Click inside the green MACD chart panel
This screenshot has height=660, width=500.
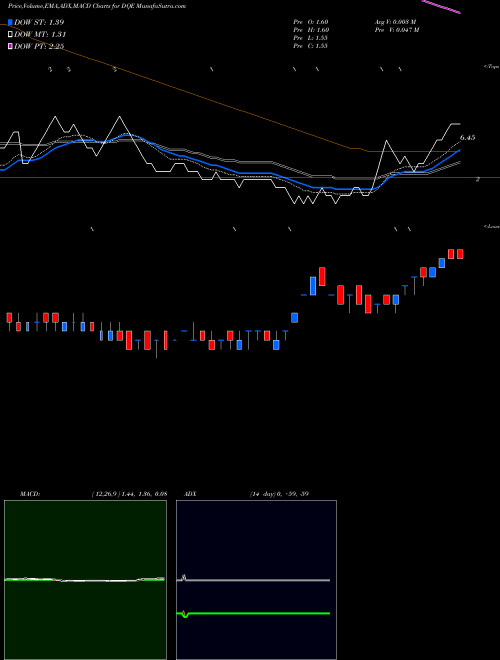(x=85, y=580)
